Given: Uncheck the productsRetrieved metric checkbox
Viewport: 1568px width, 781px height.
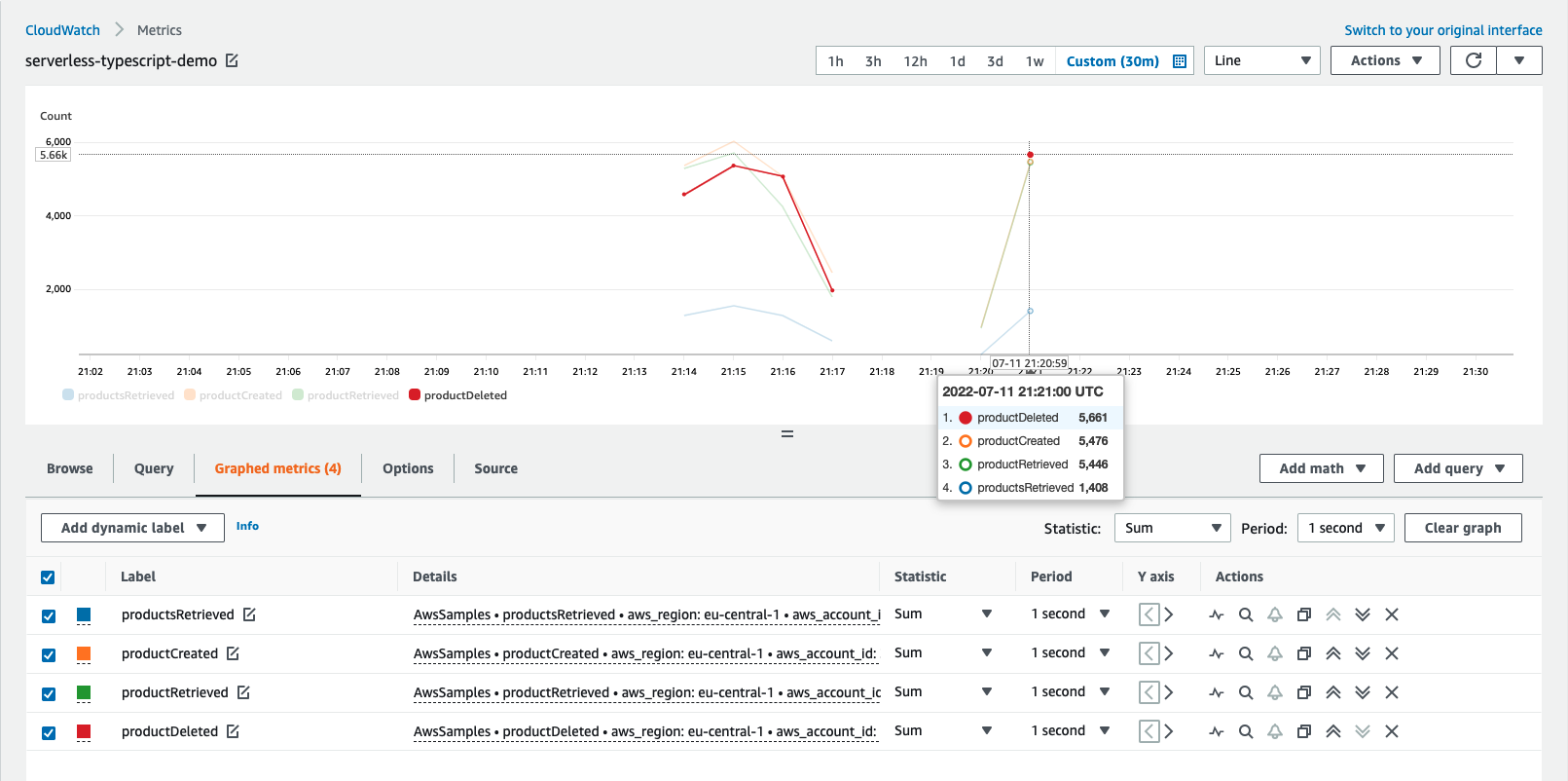Looking at the screenshot, I should tap(49, 615).
